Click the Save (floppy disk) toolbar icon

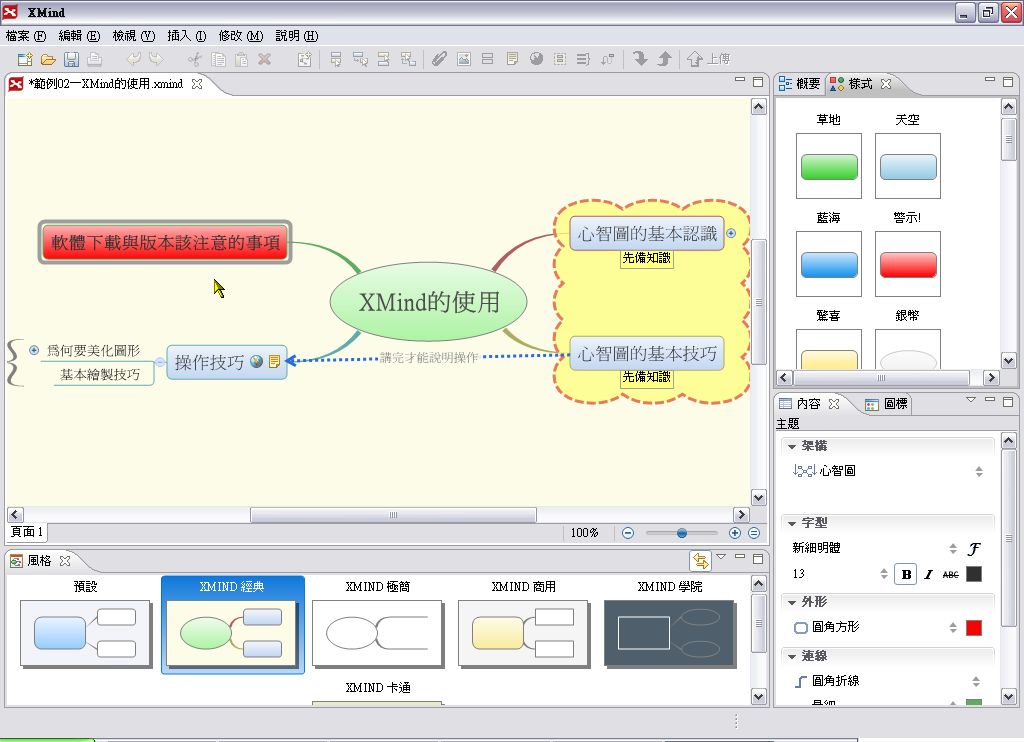[x=72, y=59]
